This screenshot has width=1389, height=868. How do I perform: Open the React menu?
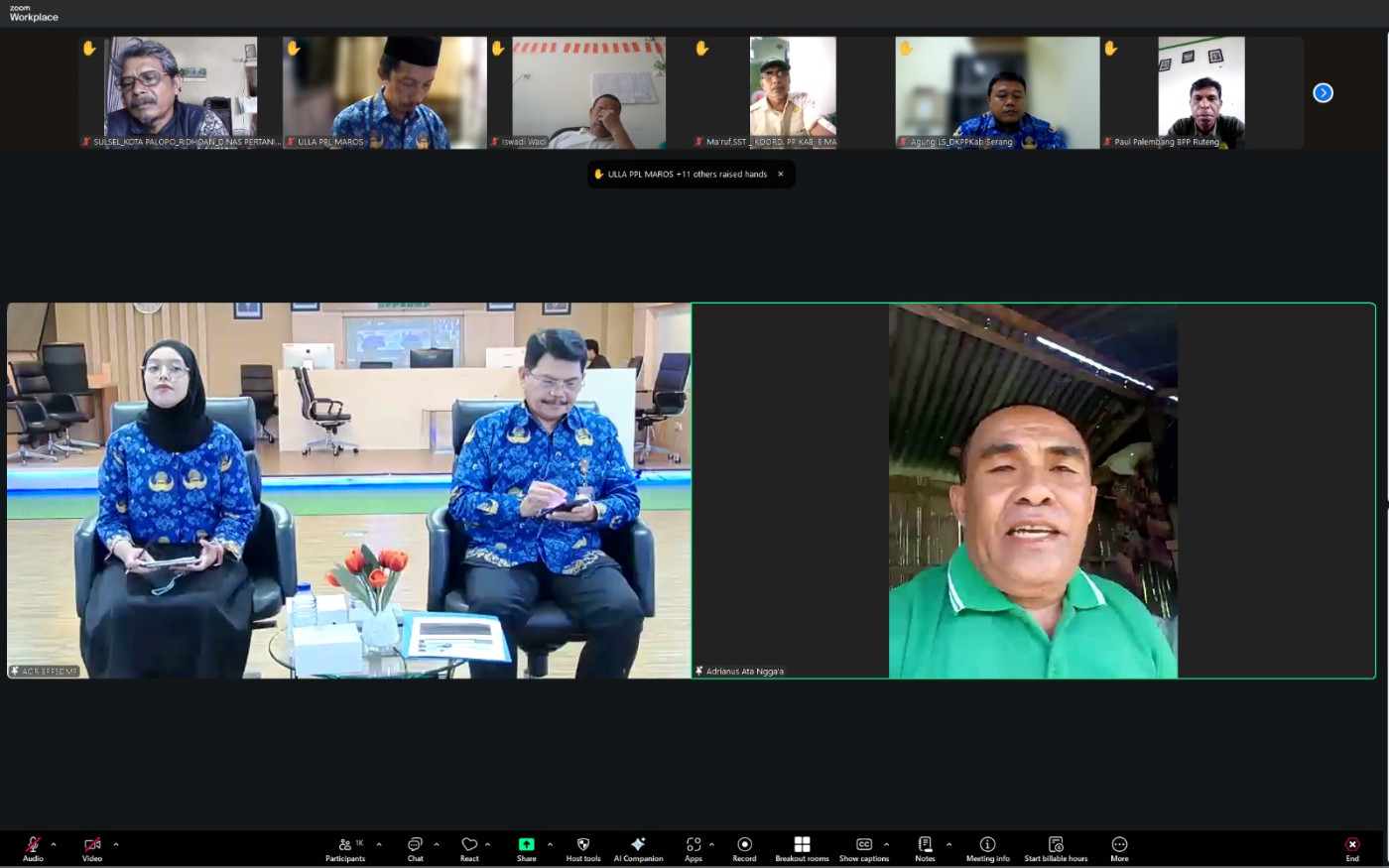coord(469,848)
